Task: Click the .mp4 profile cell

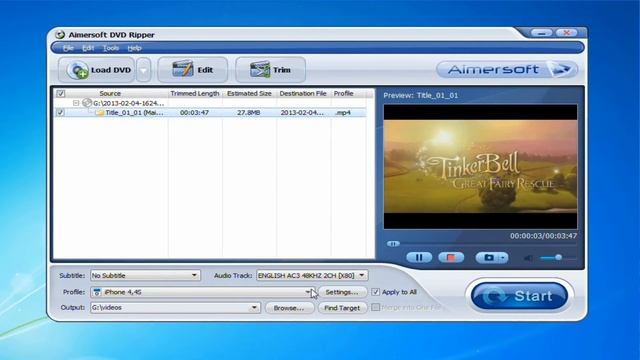Action: (x=343, y=113)
